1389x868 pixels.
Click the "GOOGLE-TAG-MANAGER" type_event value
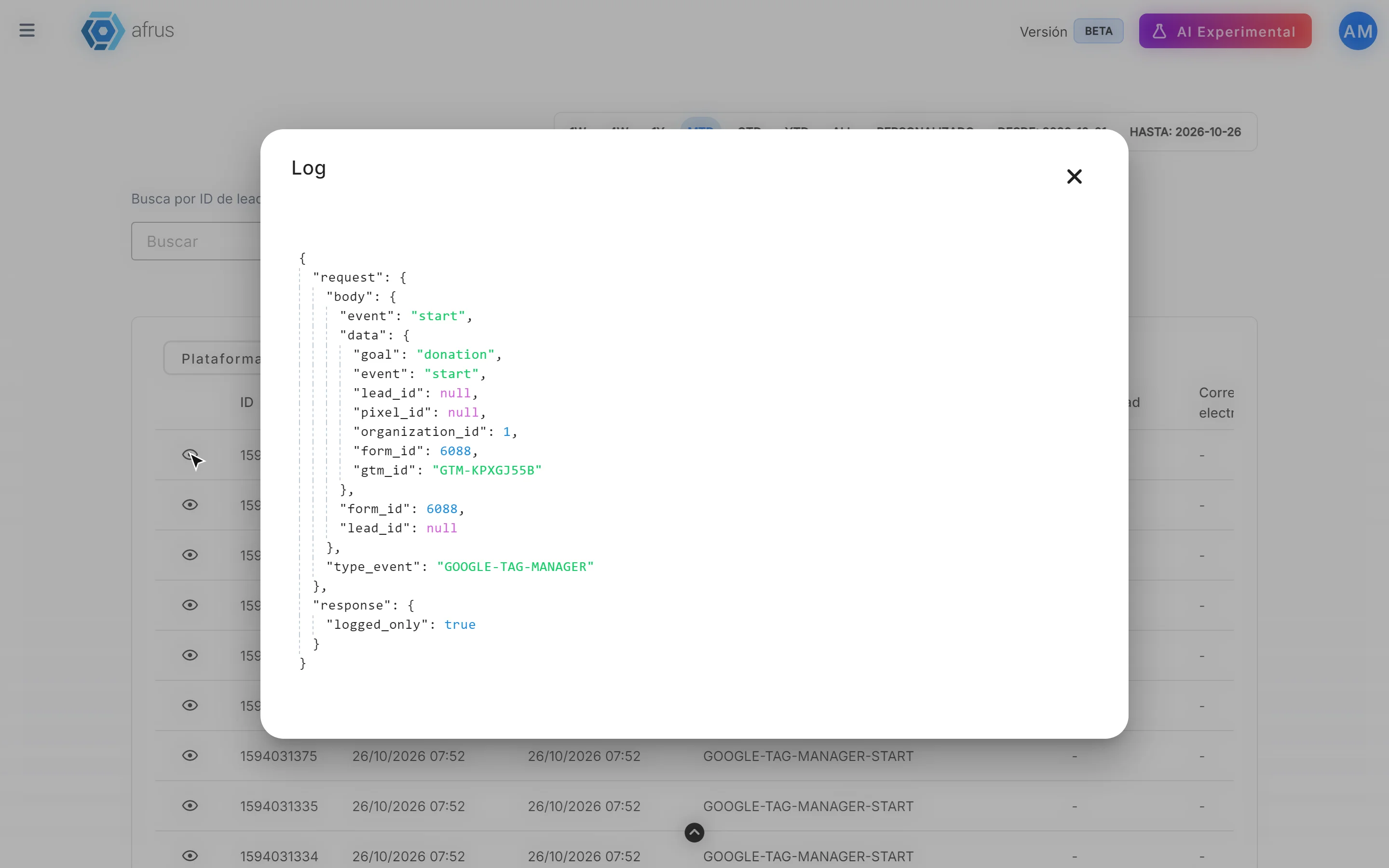[516, 567]
